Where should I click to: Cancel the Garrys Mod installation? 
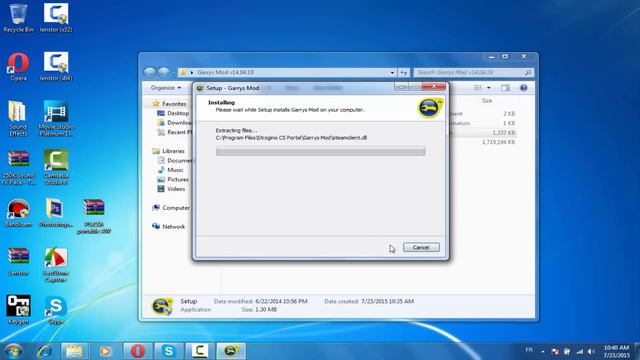tap(421, 247)
